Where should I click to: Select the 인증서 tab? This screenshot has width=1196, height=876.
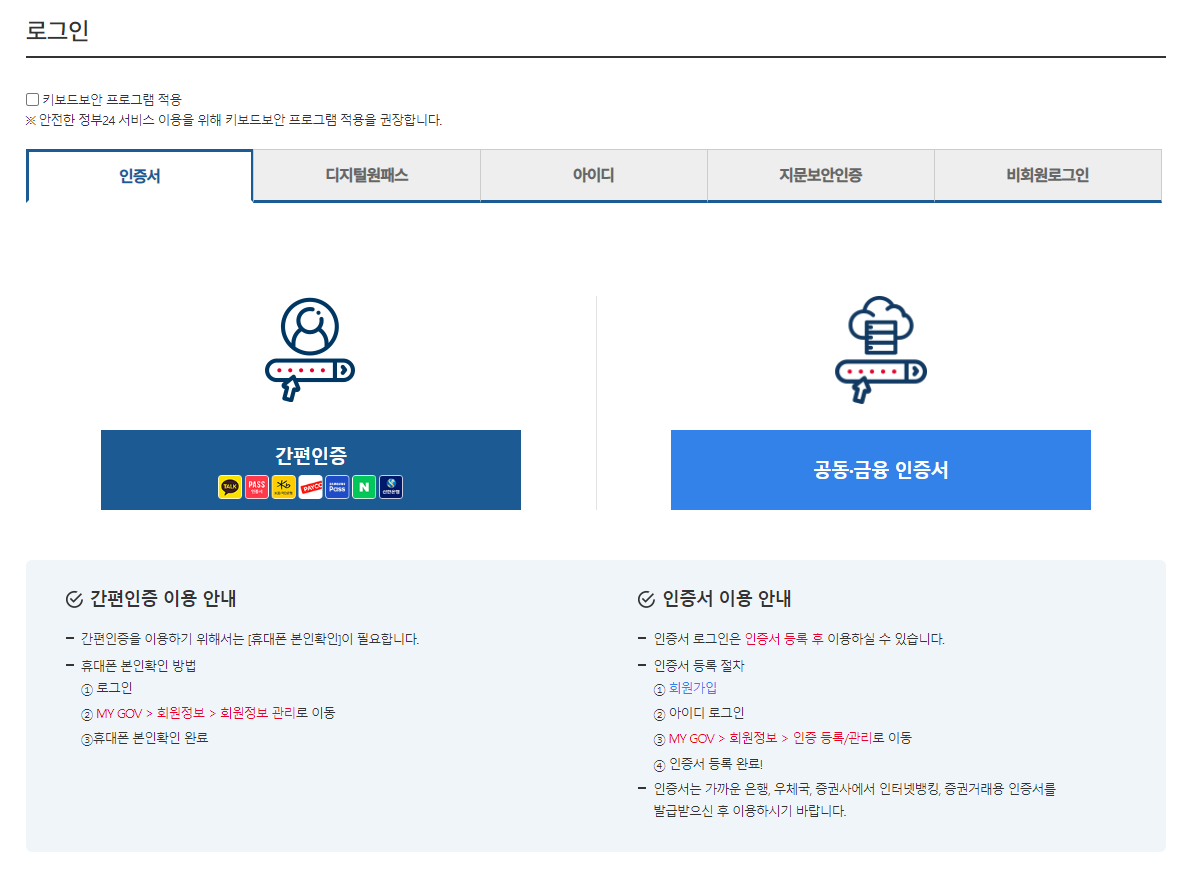[140, 176]
